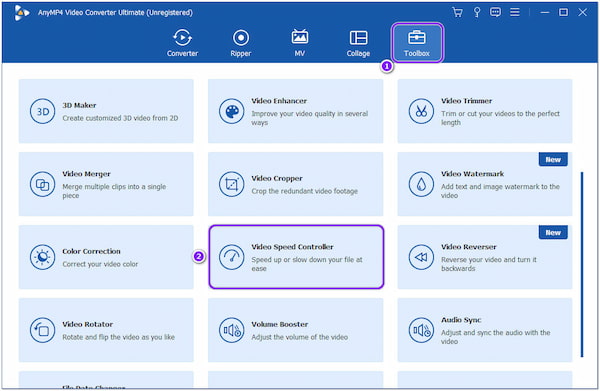This screenshot has width=600, height=391.
Task: Click the Video Trimmer scissors icon
Action: tap(421, 111)
